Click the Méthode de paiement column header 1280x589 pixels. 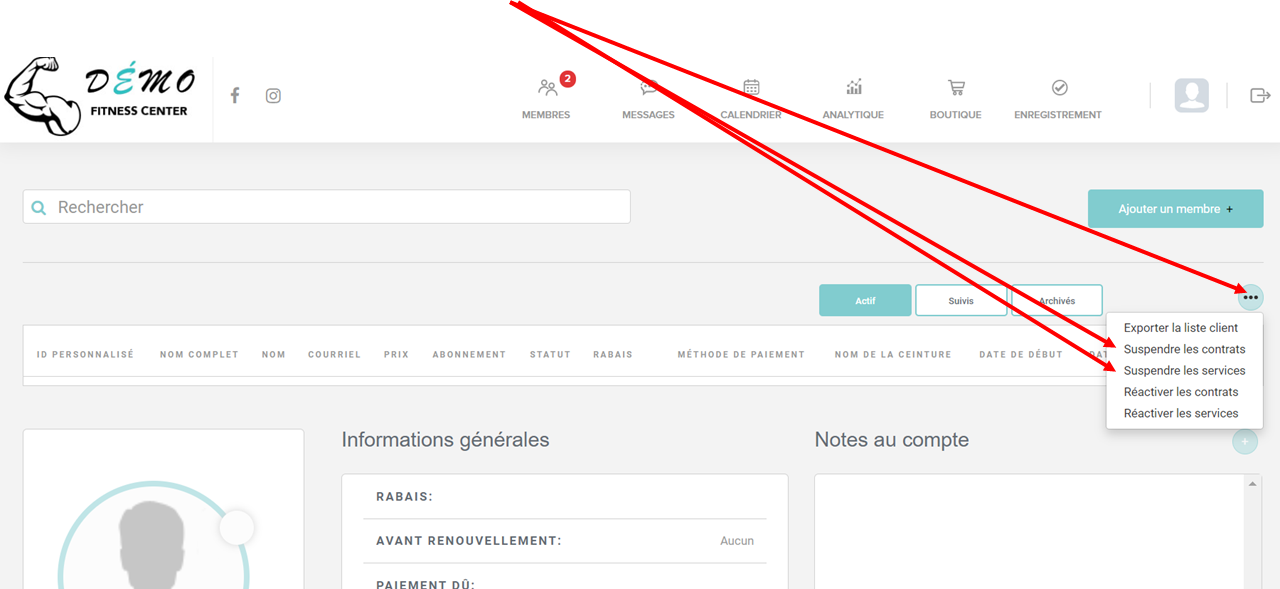741,354
